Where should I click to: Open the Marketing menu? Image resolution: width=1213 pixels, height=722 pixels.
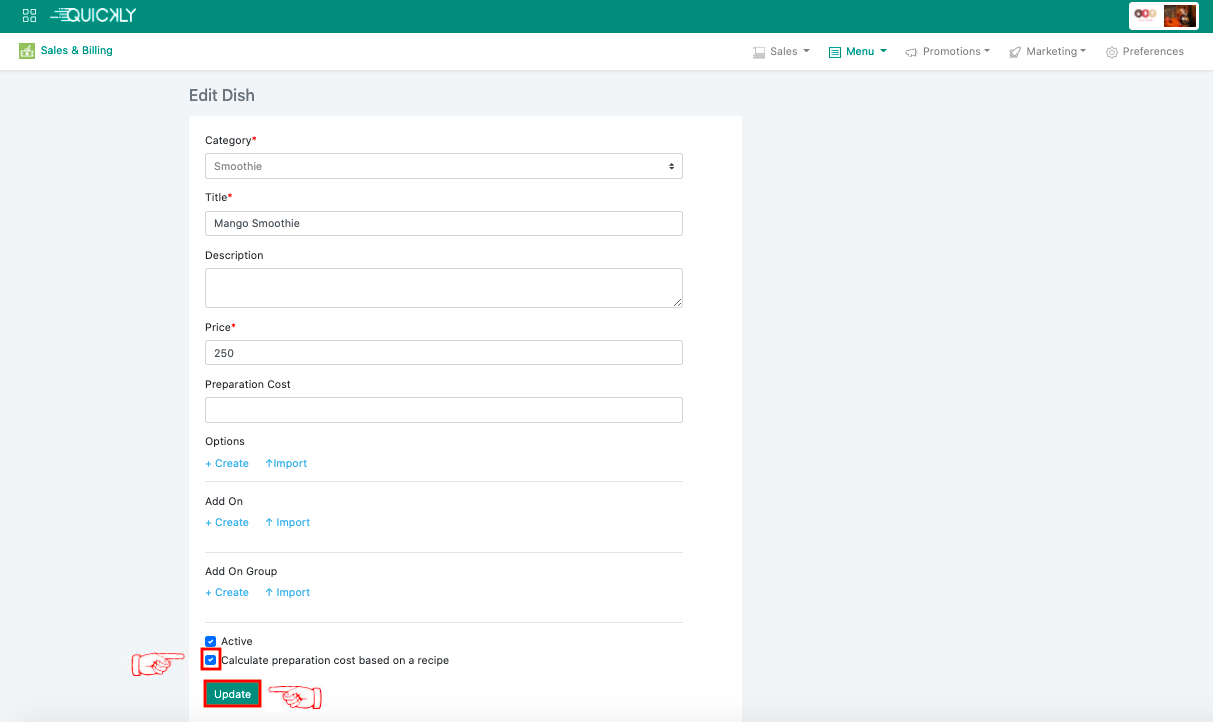pos(1055,51)
